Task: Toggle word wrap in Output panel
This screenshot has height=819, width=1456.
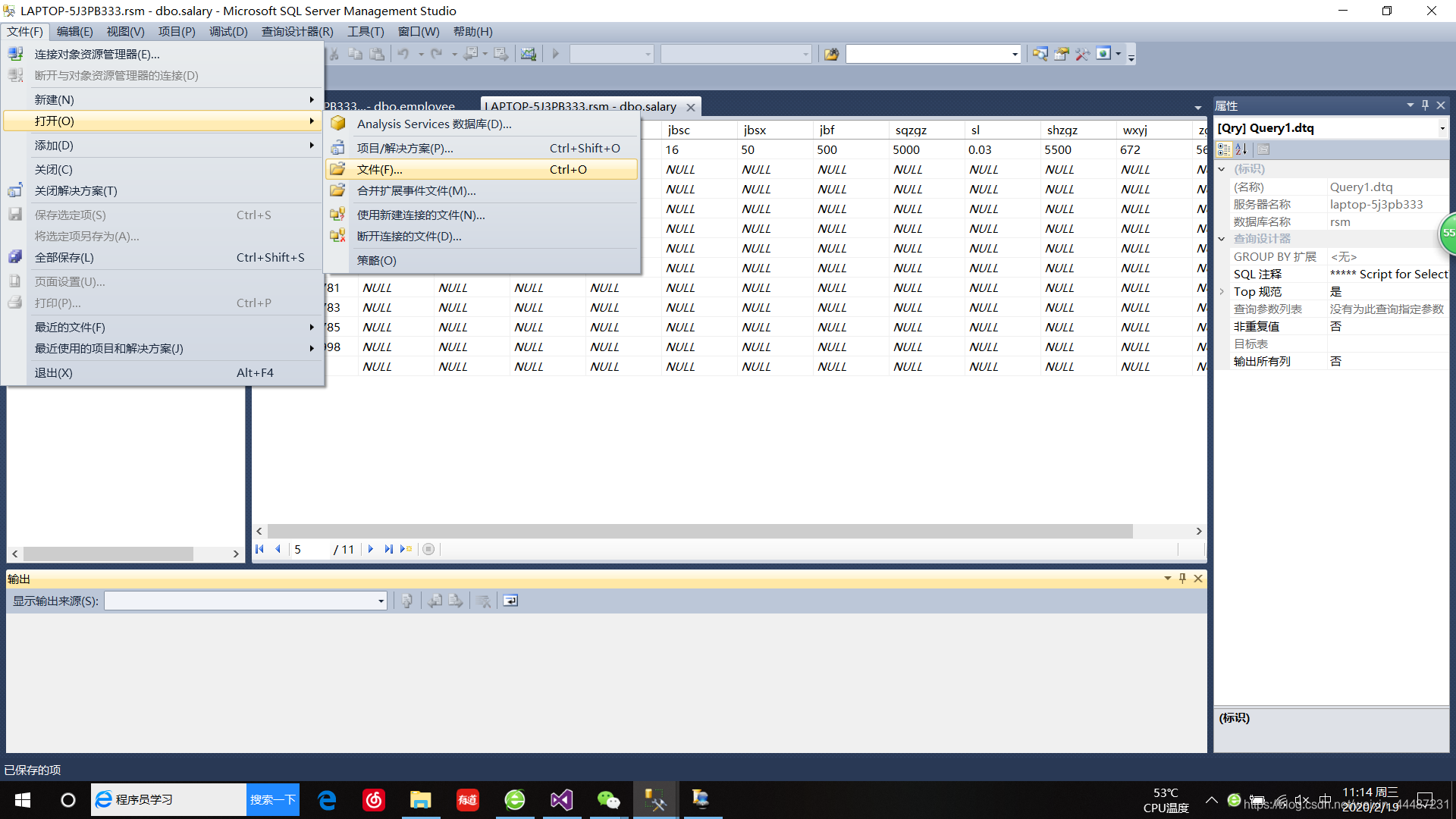Action: pyautogui.click(x=510, y=601)
